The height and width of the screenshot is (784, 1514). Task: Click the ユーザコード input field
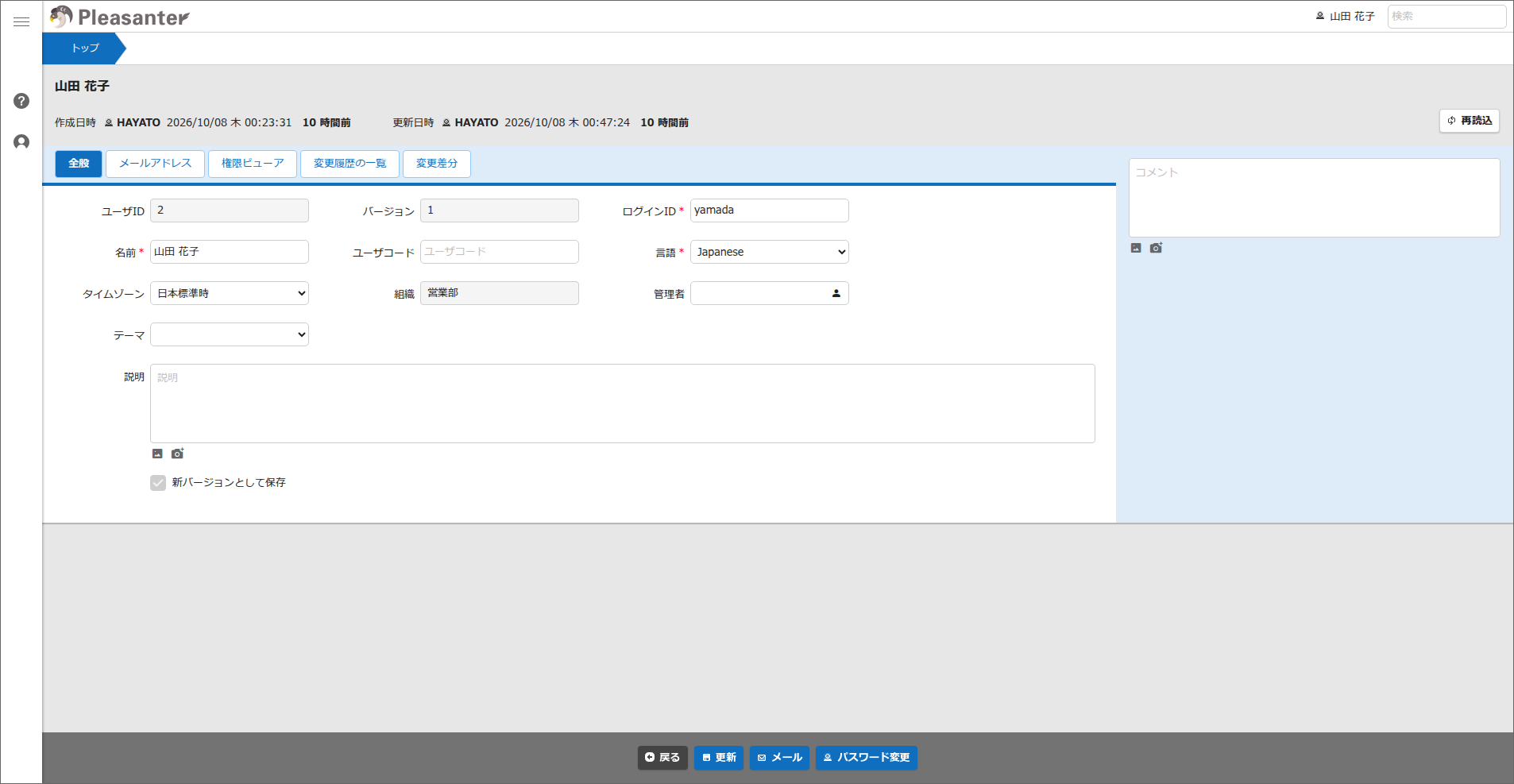tap(499, 252)
